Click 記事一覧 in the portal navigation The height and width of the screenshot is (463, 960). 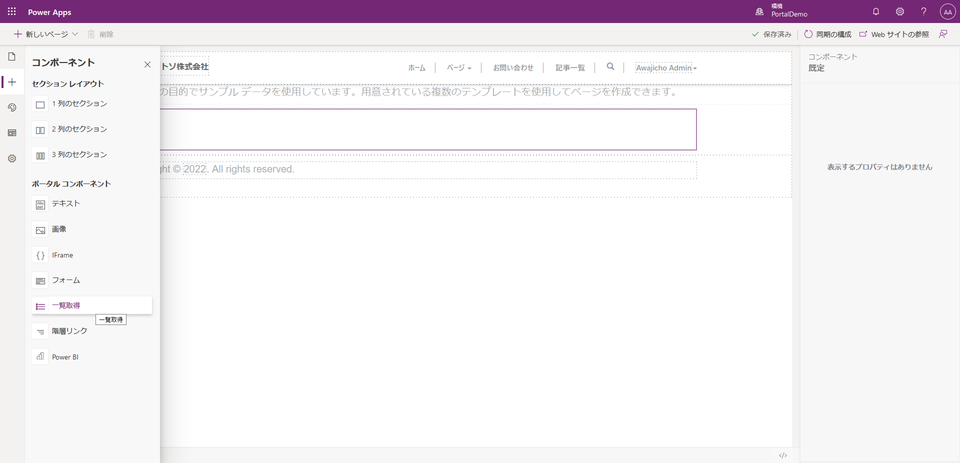coord(570,68)
